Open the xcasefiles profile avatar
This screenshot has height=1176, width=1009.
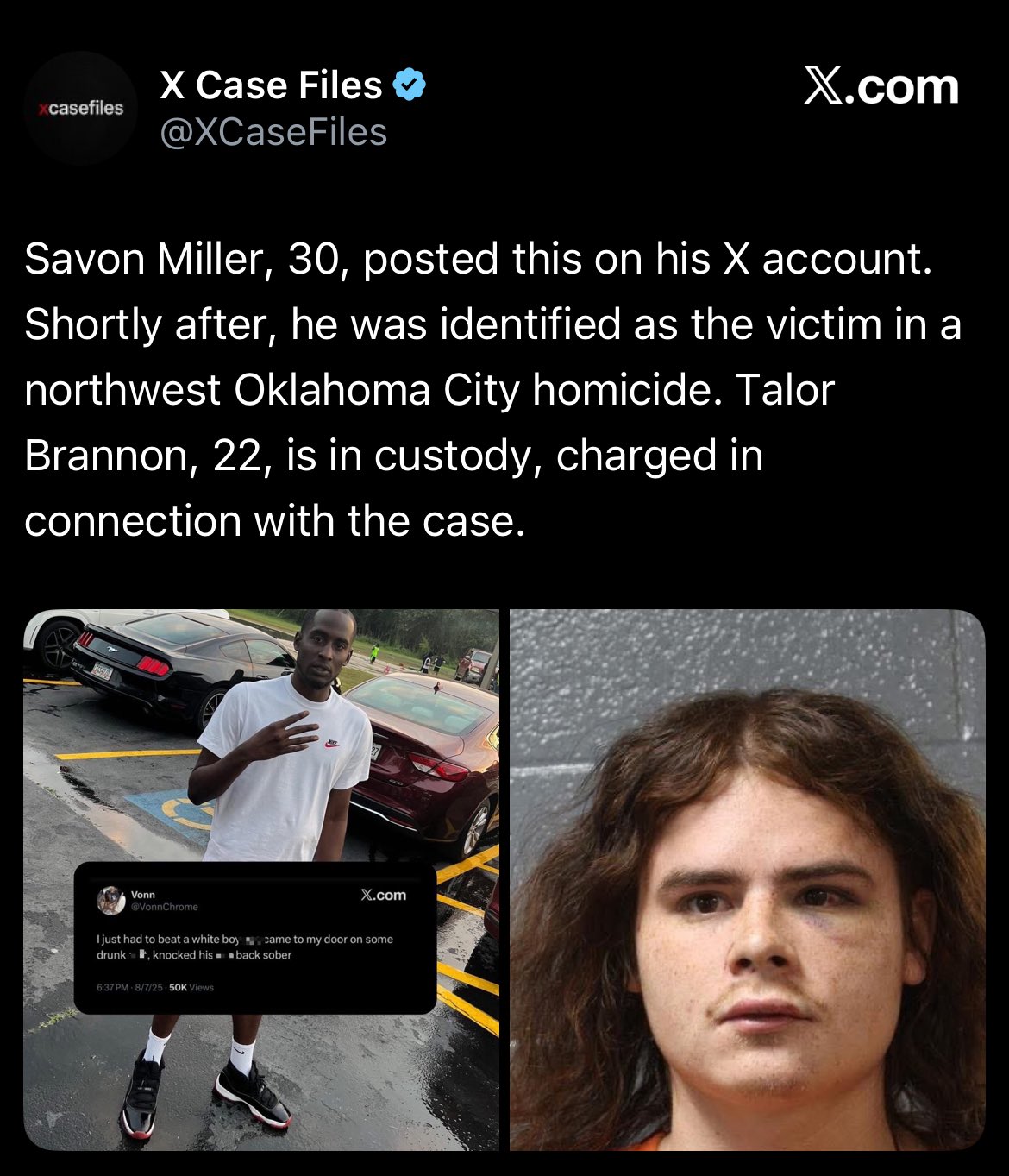[x=81, y=108]
